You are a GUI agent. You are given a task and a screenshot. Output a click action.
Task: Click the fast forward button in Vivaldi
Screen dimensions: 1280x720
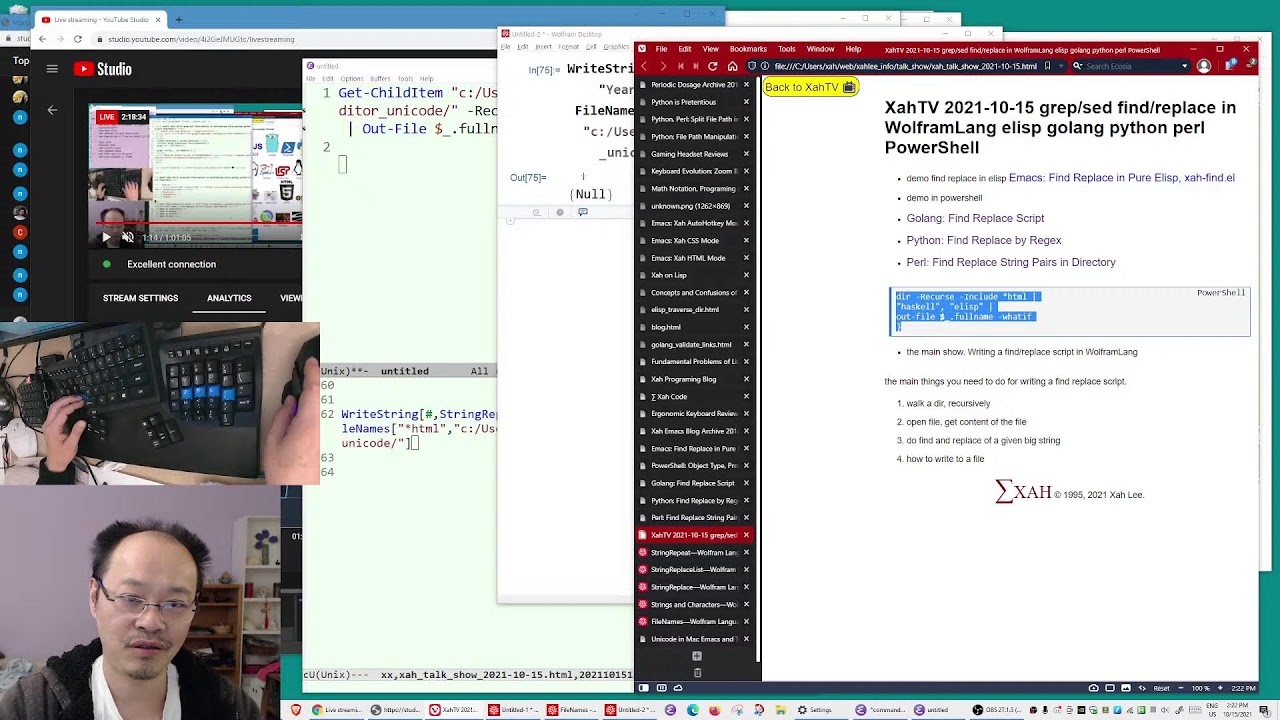[696, 66]
